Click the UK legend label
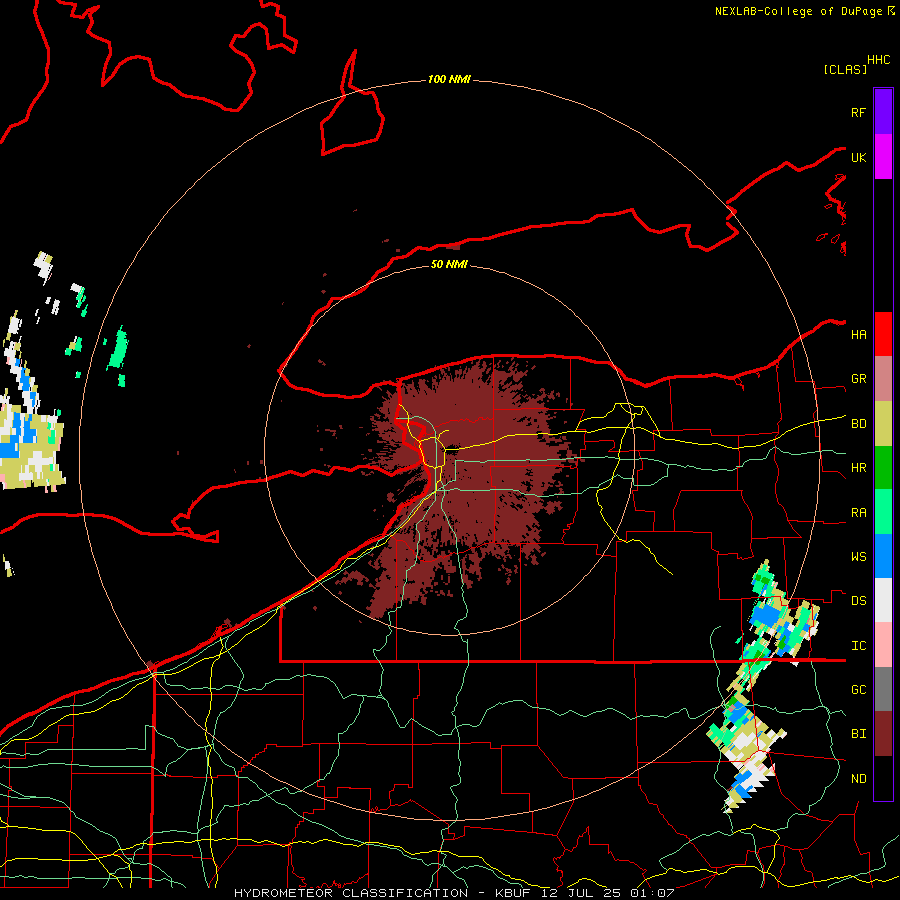The image size is (900, 900). (x=858, y=157)
